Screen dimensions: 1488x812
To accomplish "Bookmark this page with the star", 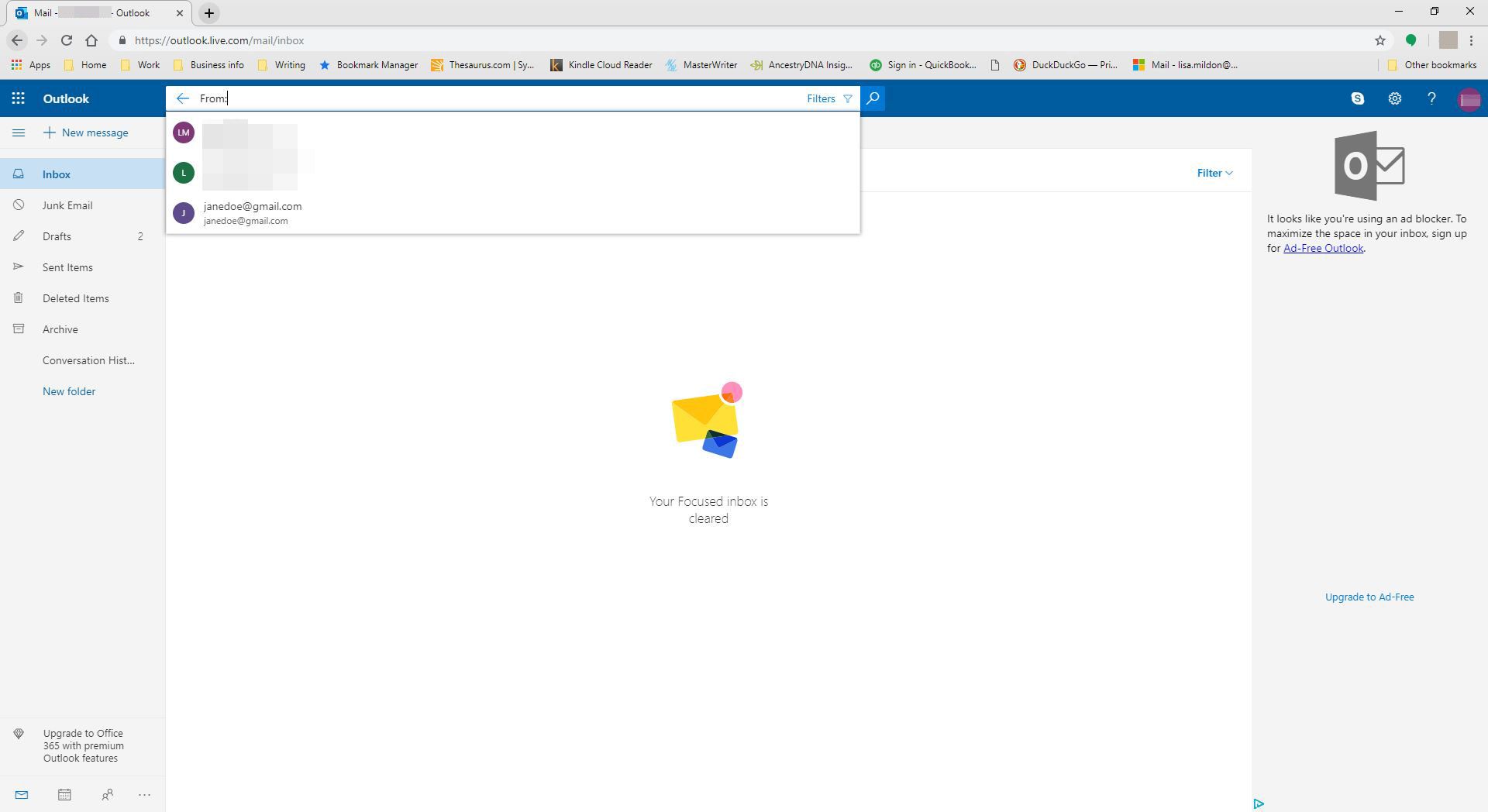I will (1379, 40).
